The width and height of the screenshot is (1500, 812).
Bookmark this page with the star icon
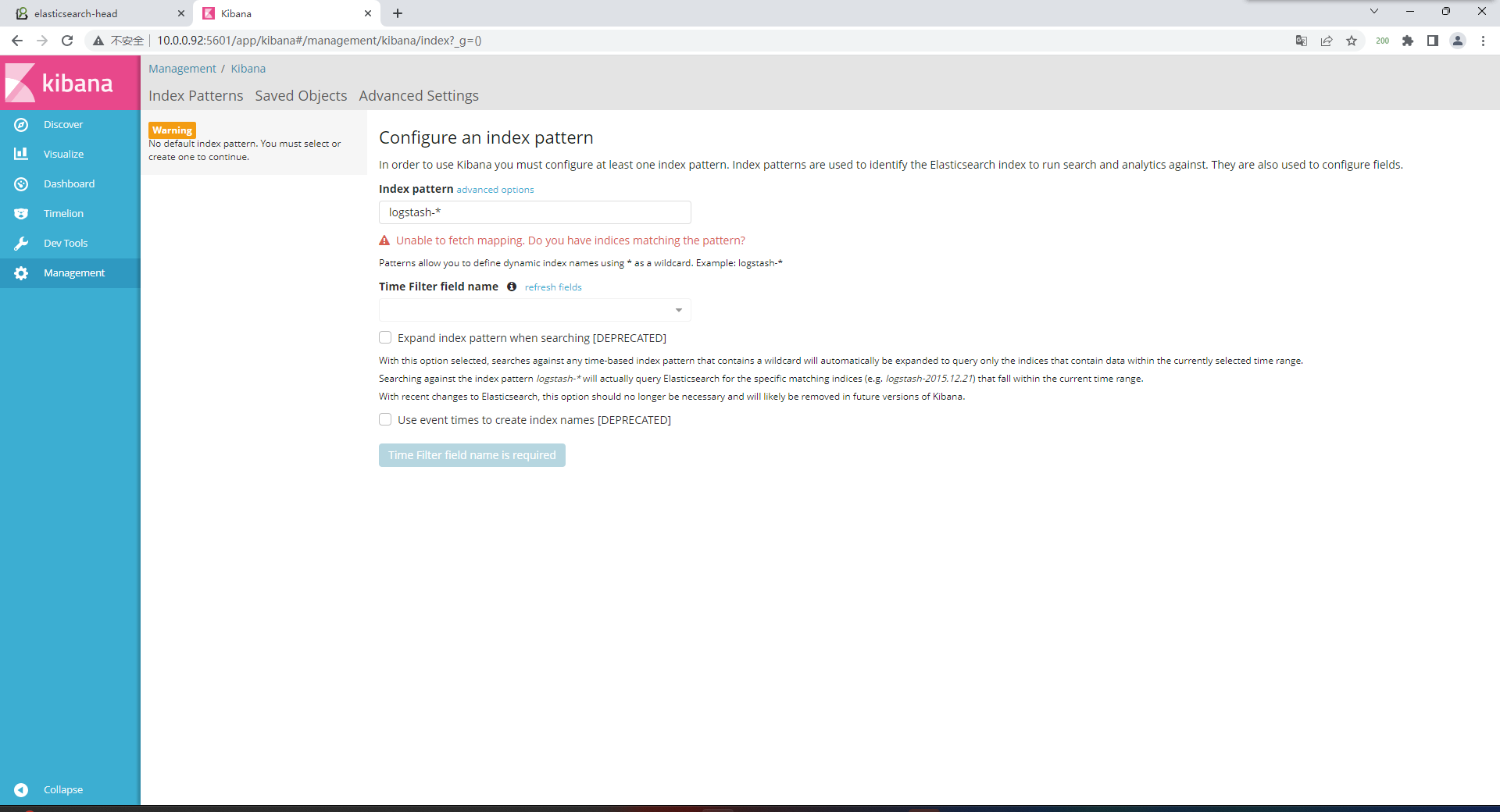(x=1352, y=41)
